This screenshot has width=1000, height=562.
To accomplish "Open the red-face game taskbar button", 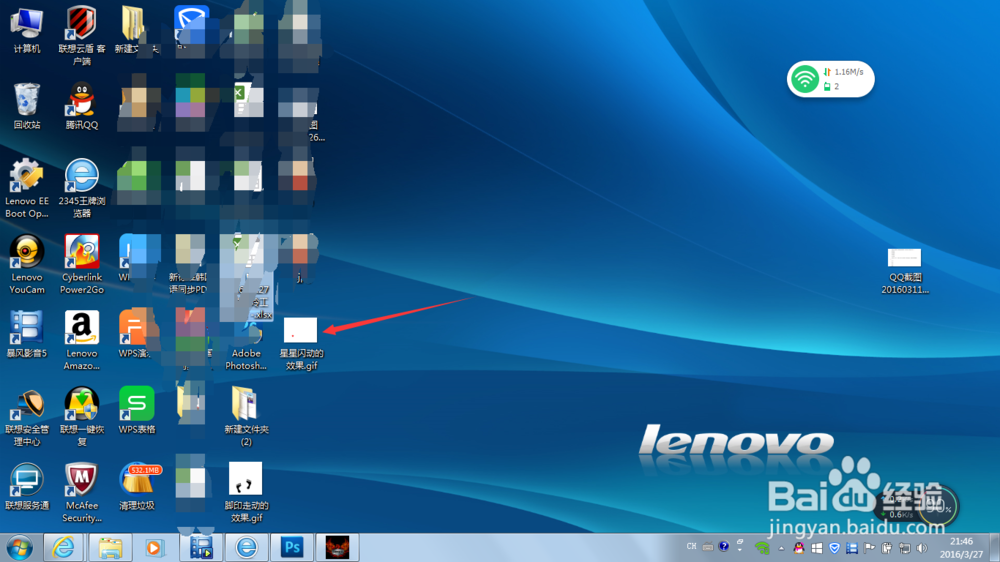I will coord(337,548).
